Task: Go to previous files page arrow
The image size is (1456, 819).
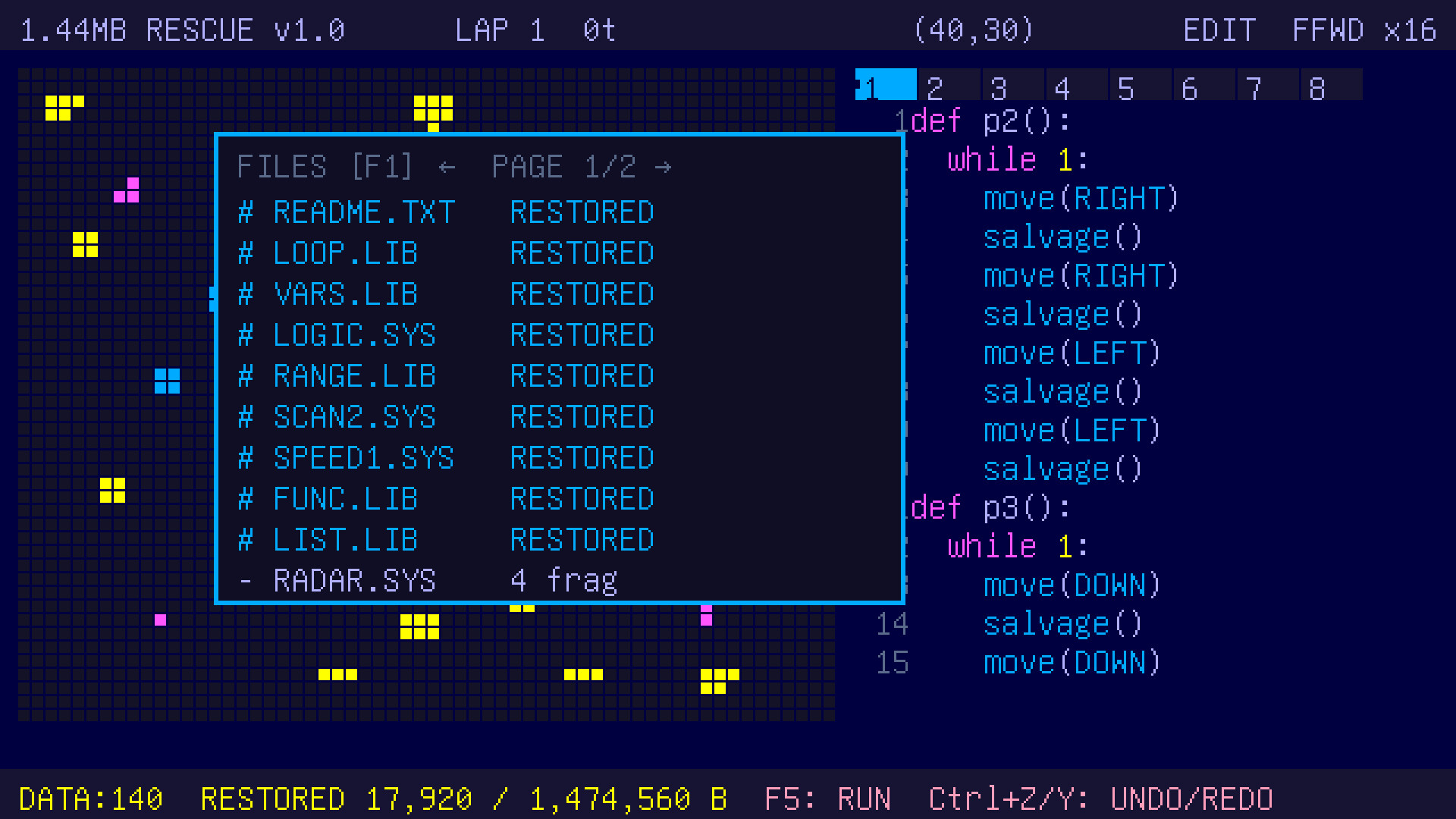Action: (x=447, y=167)
